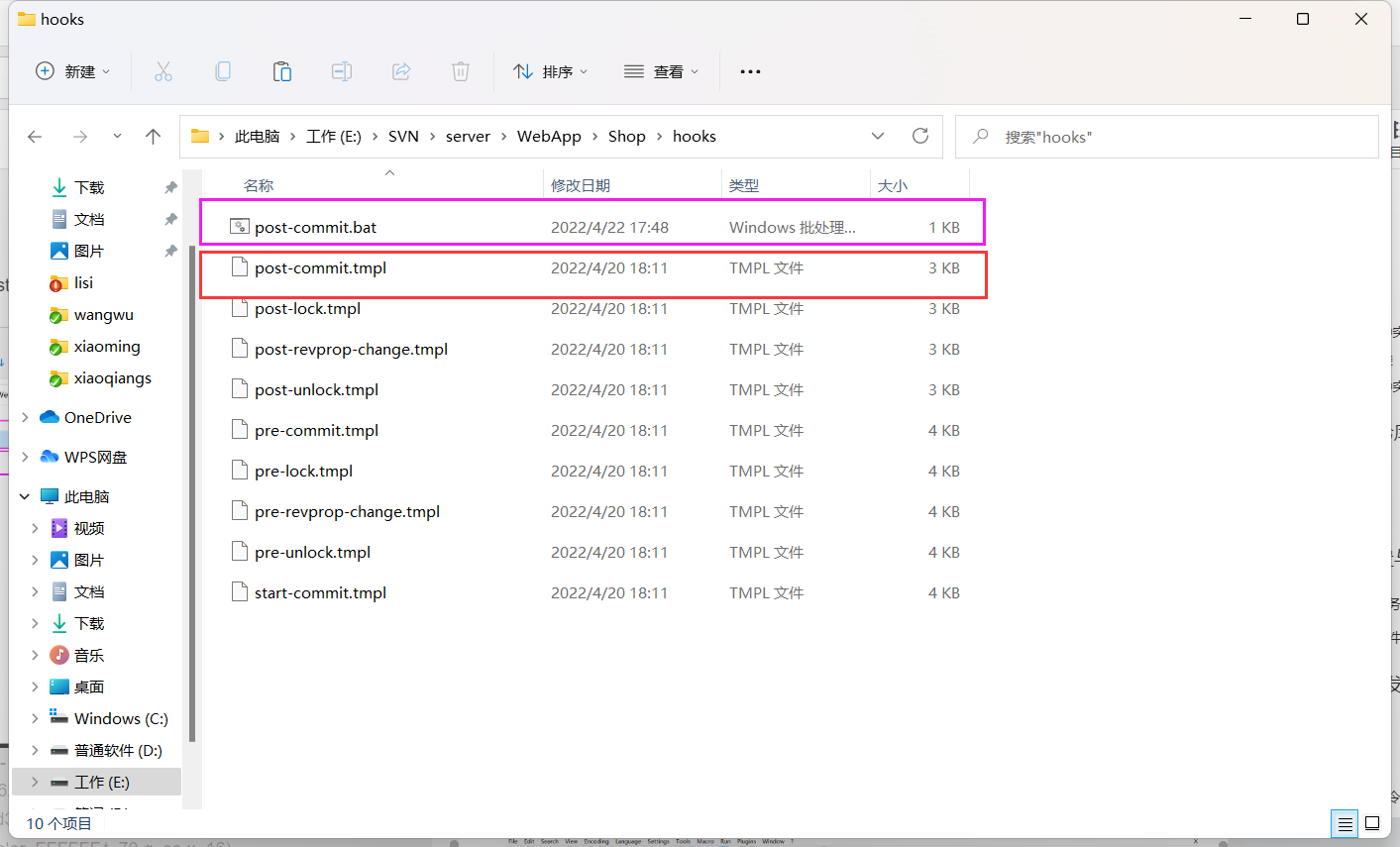Viewport: 1400px width, 847px height.
Task: Collapse the 此电脑 tree node
Action: click(25, 496)
